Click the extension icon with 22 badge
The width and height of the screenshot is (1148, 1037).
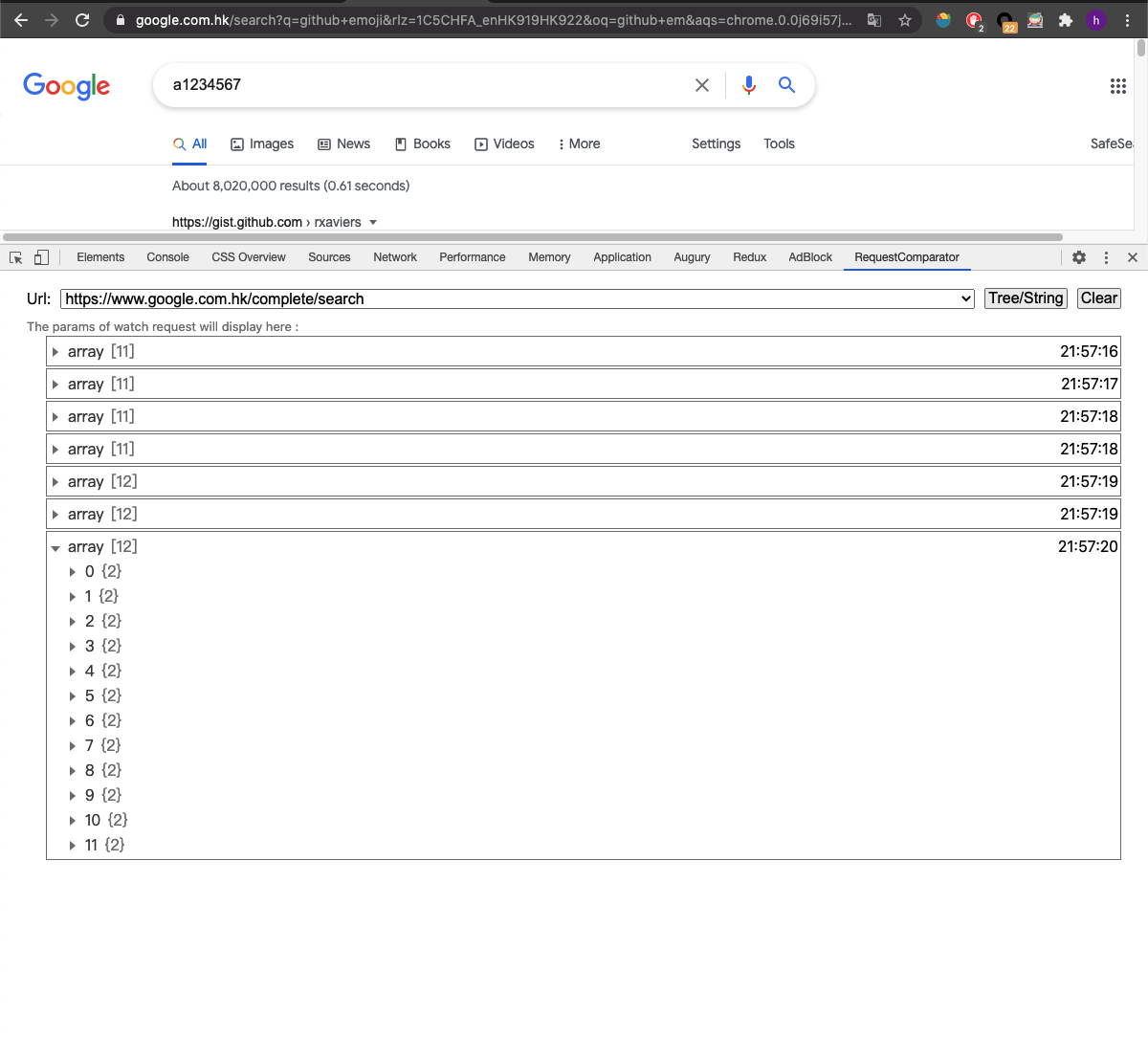click(x=1005, y=21)
